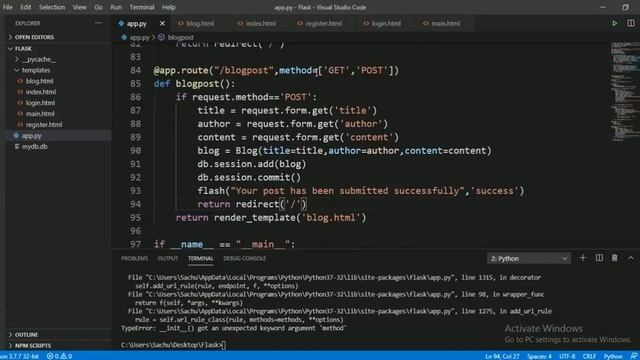Open the Go menu
This screenshot has width=640, height=360.
[x=98, y=7]
